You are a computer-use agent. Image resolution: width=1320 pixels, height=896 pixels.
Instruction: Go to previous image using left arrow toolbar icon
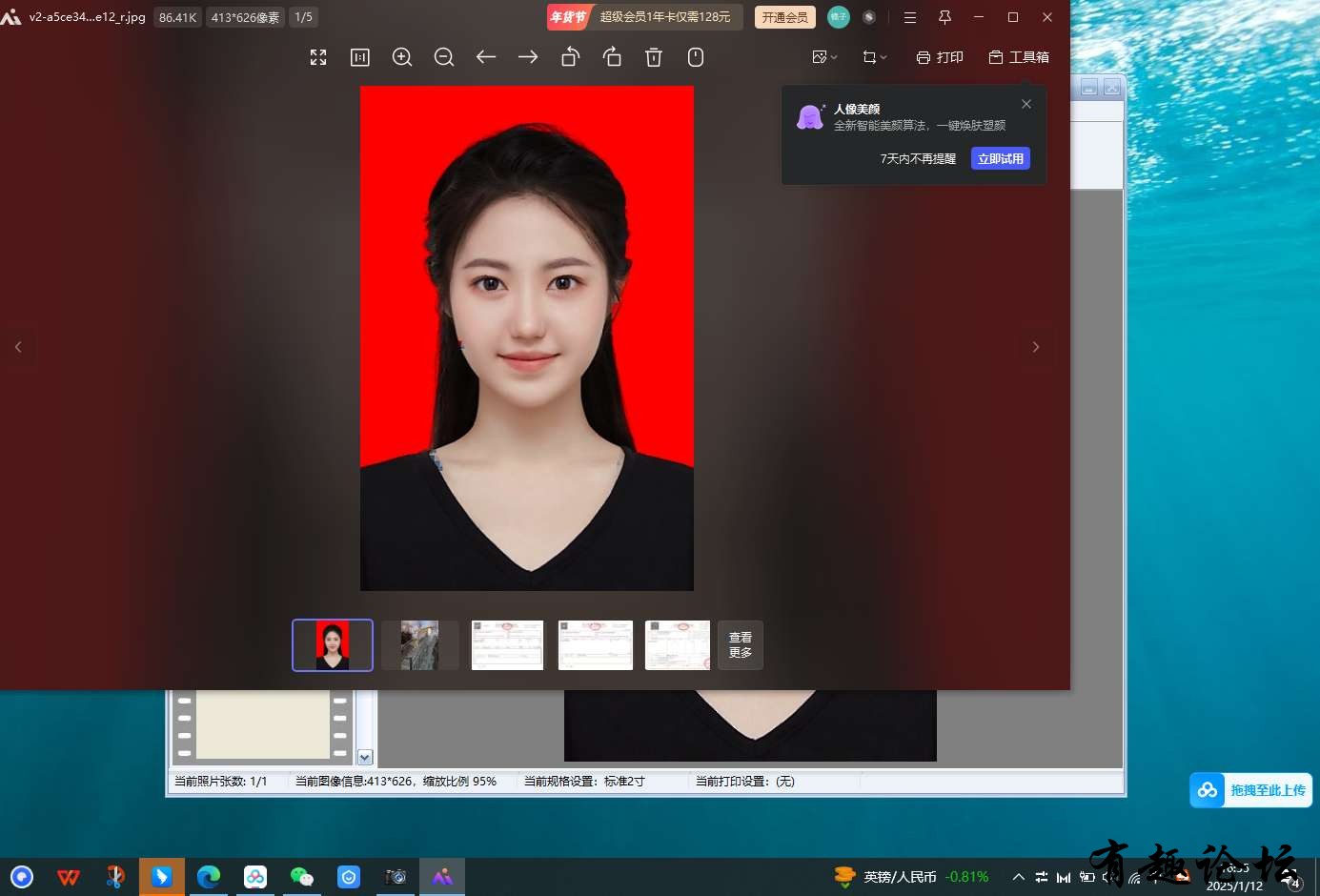(x=486, y=57)
